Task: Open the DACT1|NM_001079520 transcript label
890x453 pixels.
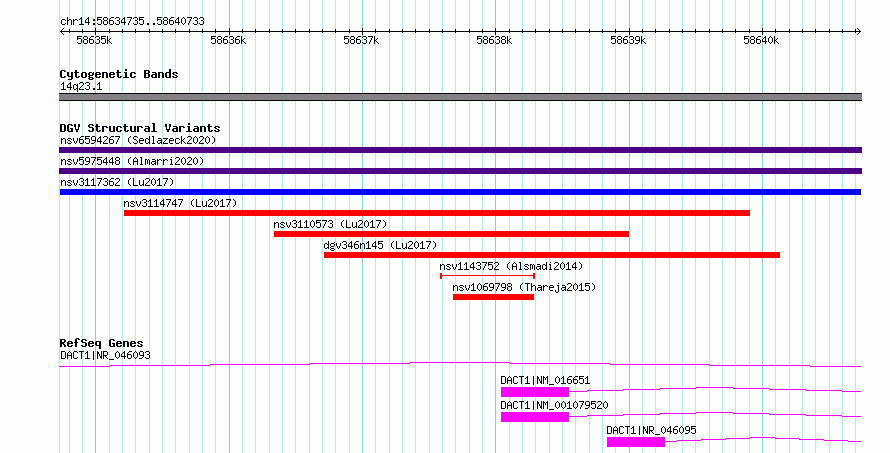Action: (555, 405)
